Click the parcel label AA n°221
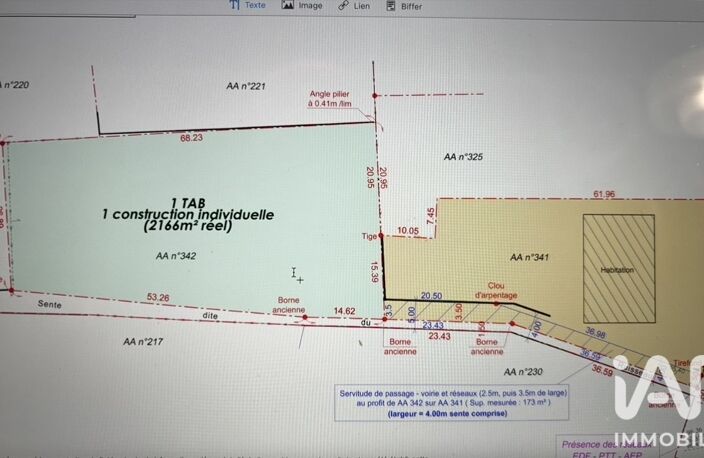This screenshot has width=704, height=458. (x=246, y=86)
